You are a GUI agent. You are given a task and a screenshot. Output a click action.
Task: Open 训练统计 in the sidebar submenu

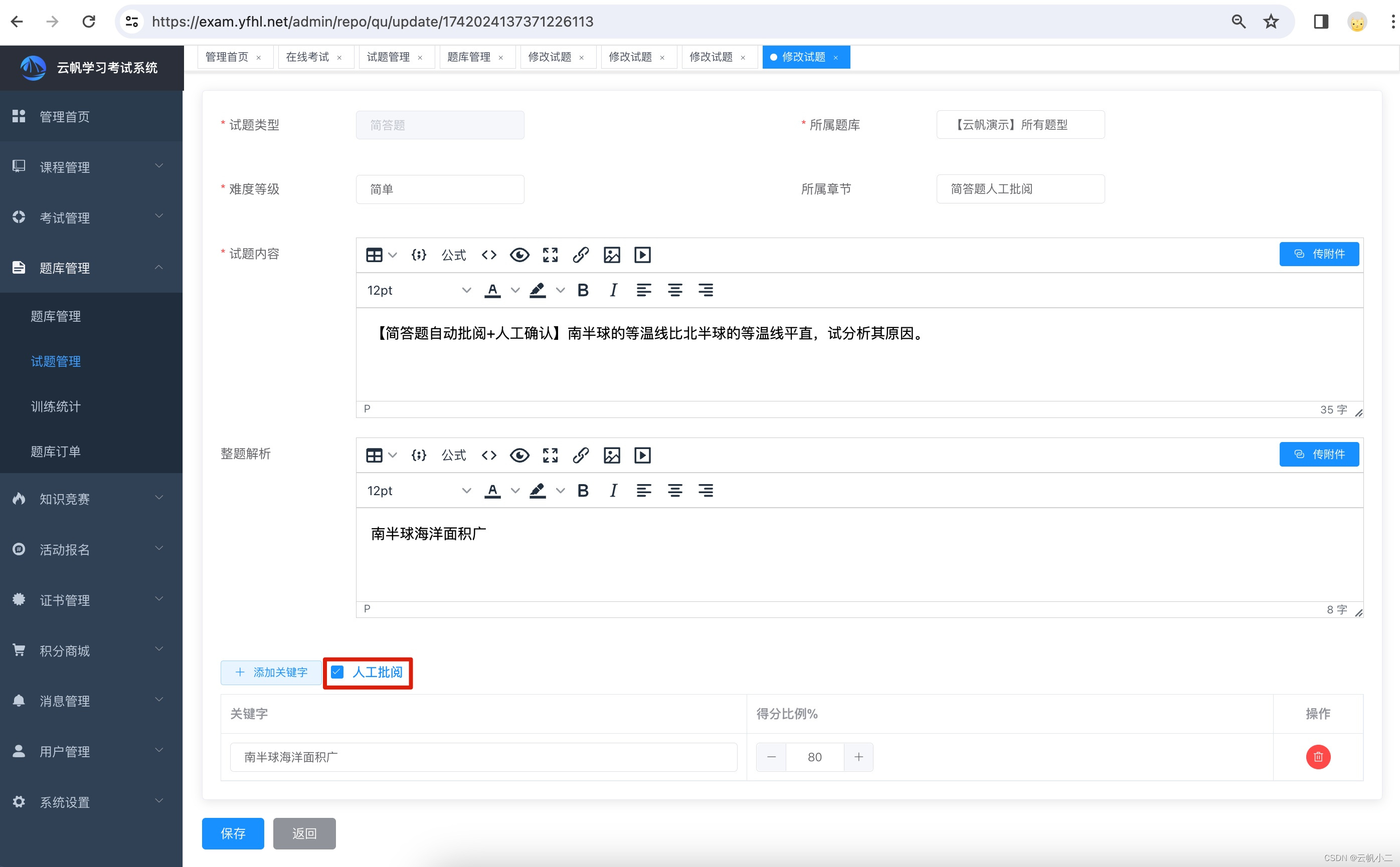click(x=56, y=406)
